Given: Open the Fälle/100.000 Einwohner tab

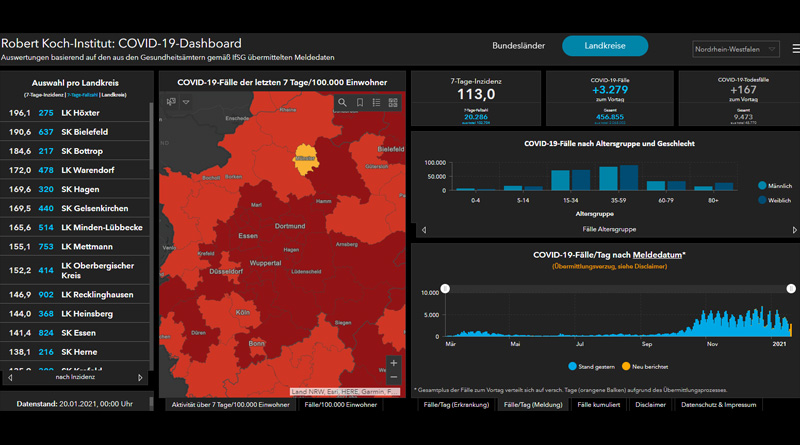Looking at the screenshot, I should [x=341, y=405].
